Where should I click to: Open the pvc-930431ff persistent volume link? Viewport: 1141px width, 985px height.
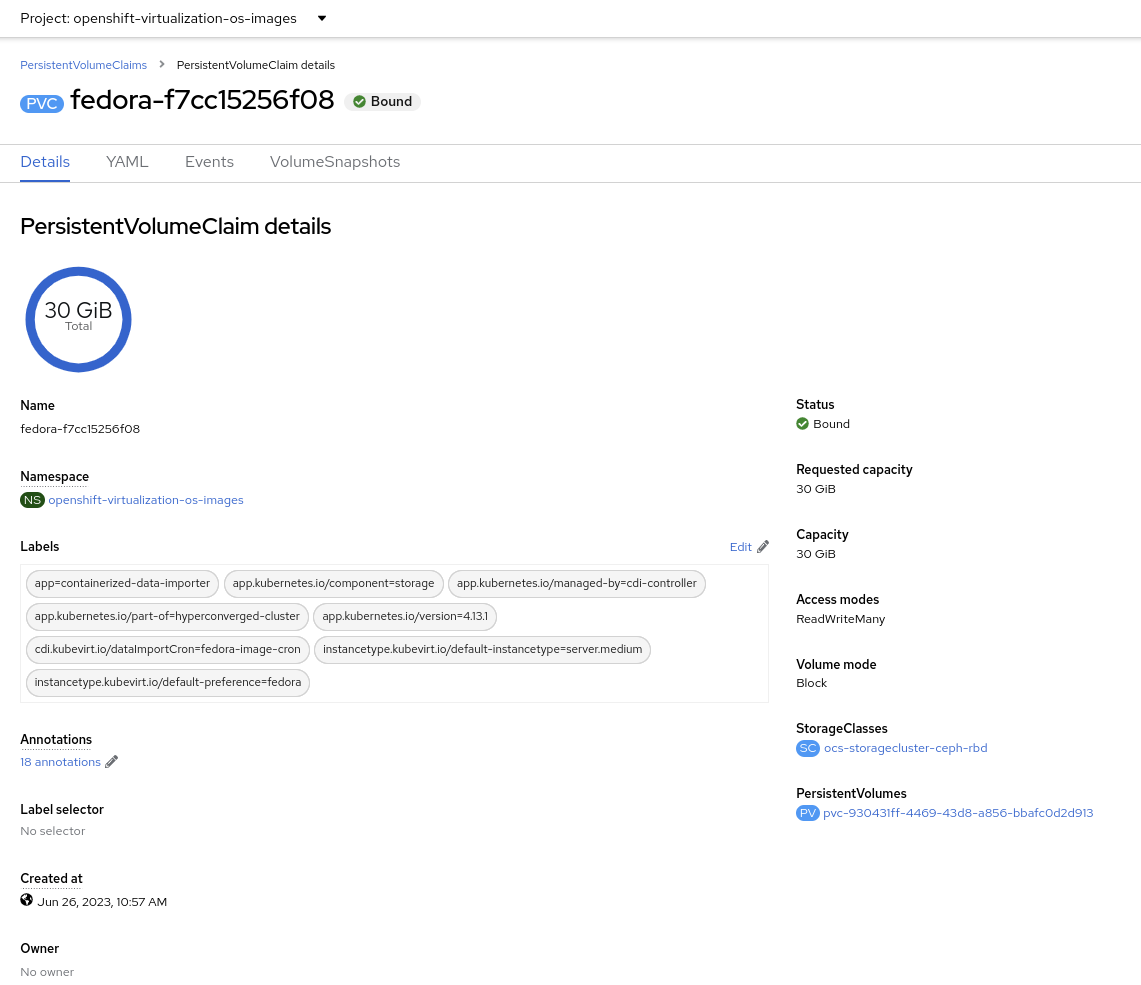coord(957,813)
